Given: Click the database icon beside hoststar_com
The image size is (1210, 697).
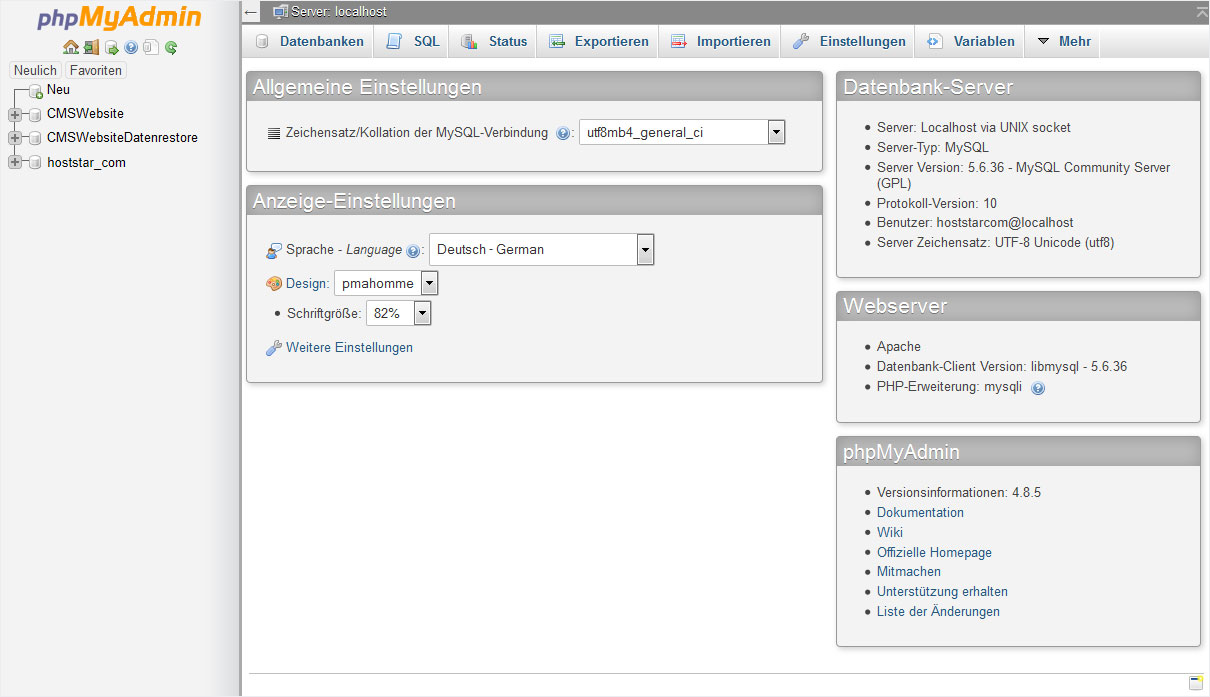Looking at the screenshot, I should [x=36, y=163].
